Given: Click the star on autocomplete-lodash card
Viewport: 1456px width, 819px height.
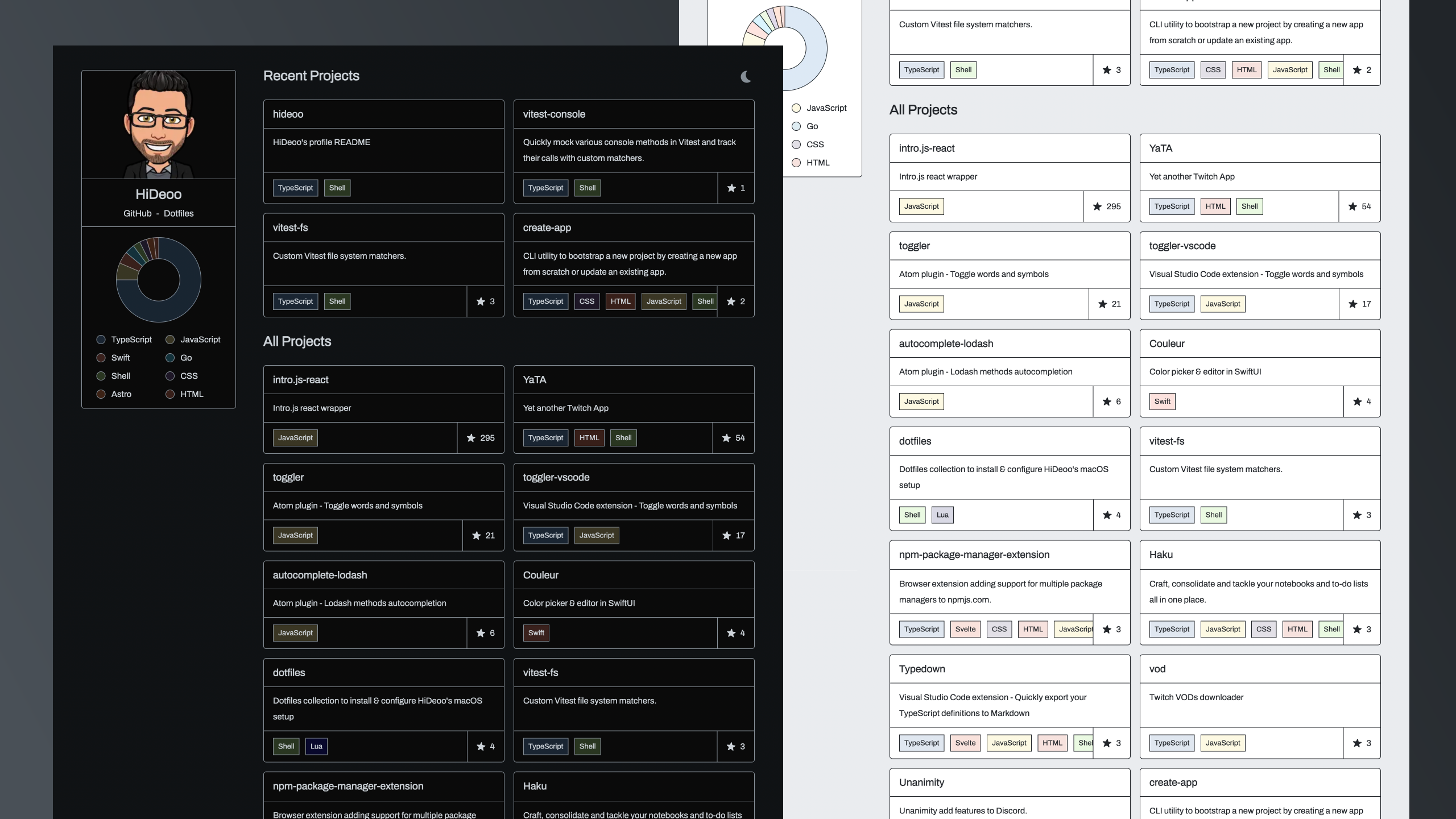Looking at the screenshot, I should click(x=481, y=632).
